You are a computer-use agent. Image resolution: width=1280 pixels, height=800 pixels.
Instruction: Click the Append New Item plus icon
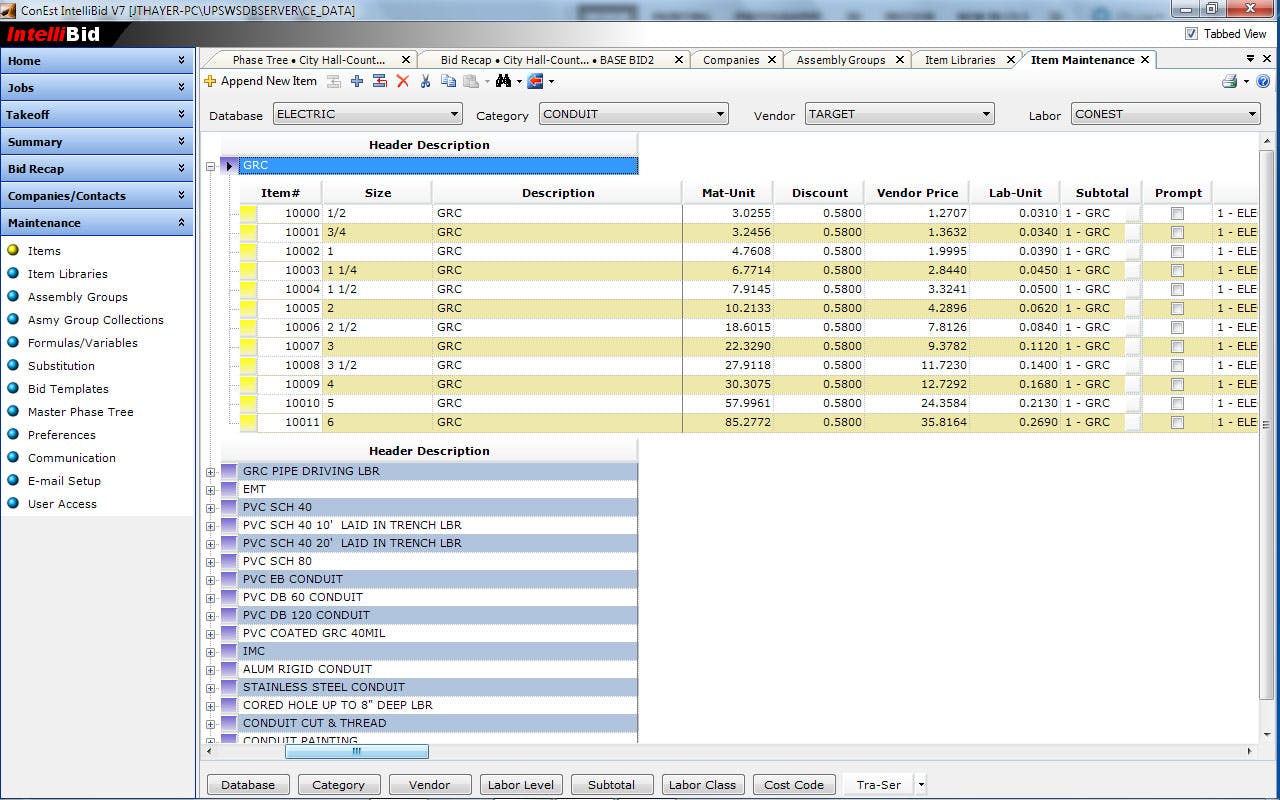210,81
